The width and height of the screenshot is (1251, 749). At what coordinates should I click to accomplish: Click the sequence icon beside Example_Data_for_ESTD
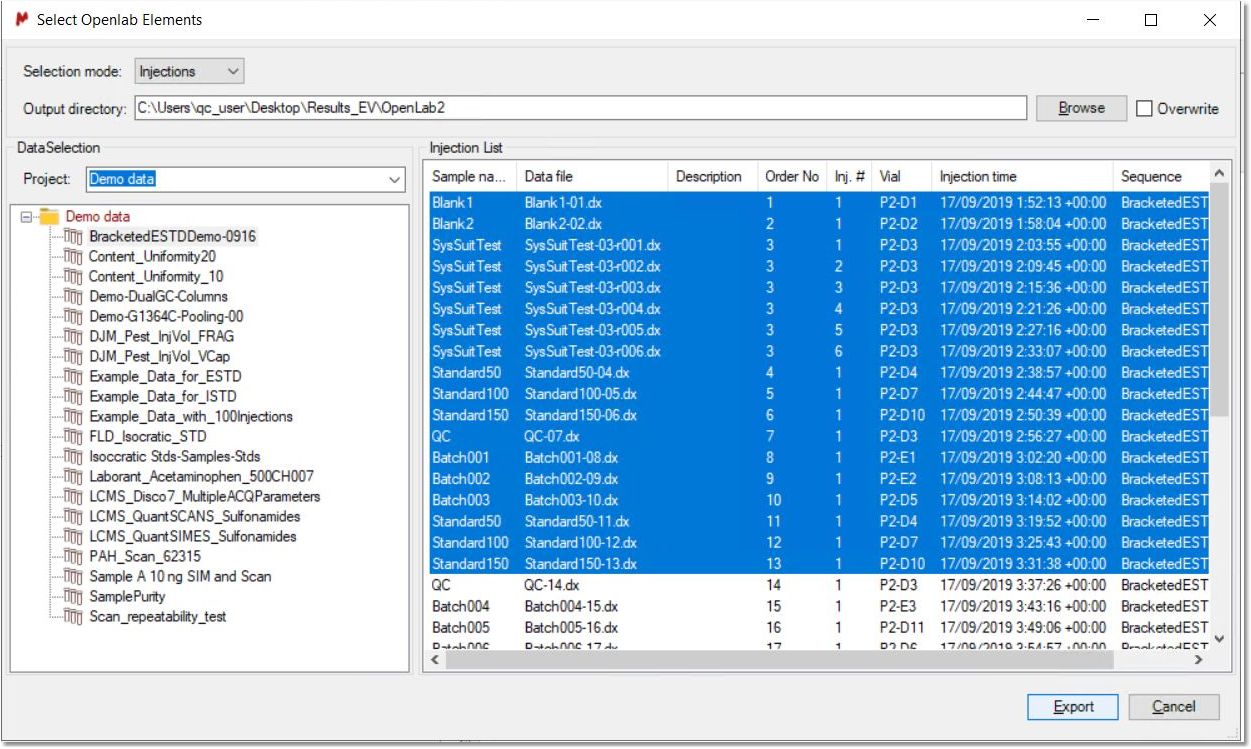(x=73, y=377)
